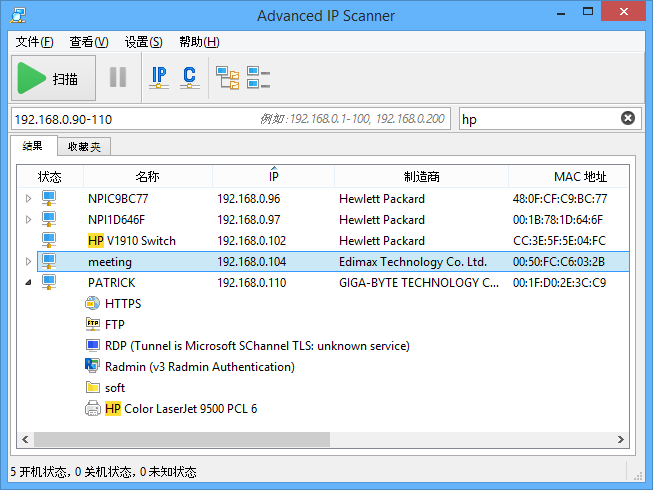Switch to the 收藏夹 tab

(x=84, y=147)
